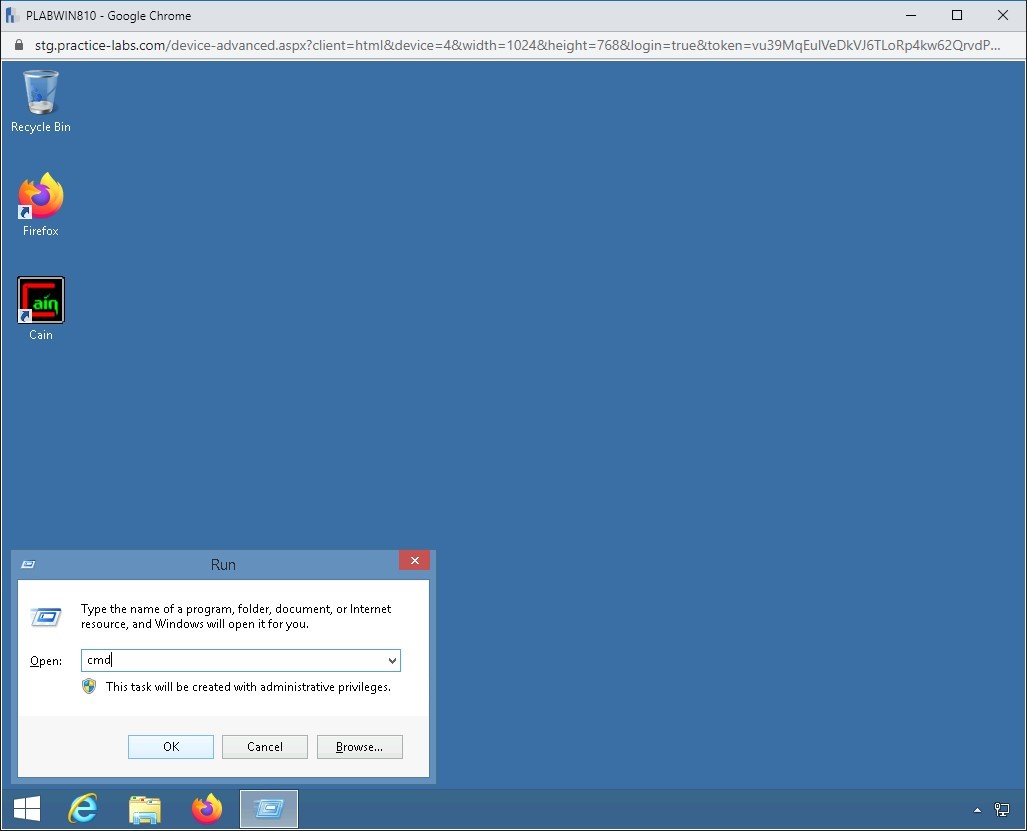Expand the Open field history dropdown
Viewport: 1027px width, 831px height.
point(391,660)
